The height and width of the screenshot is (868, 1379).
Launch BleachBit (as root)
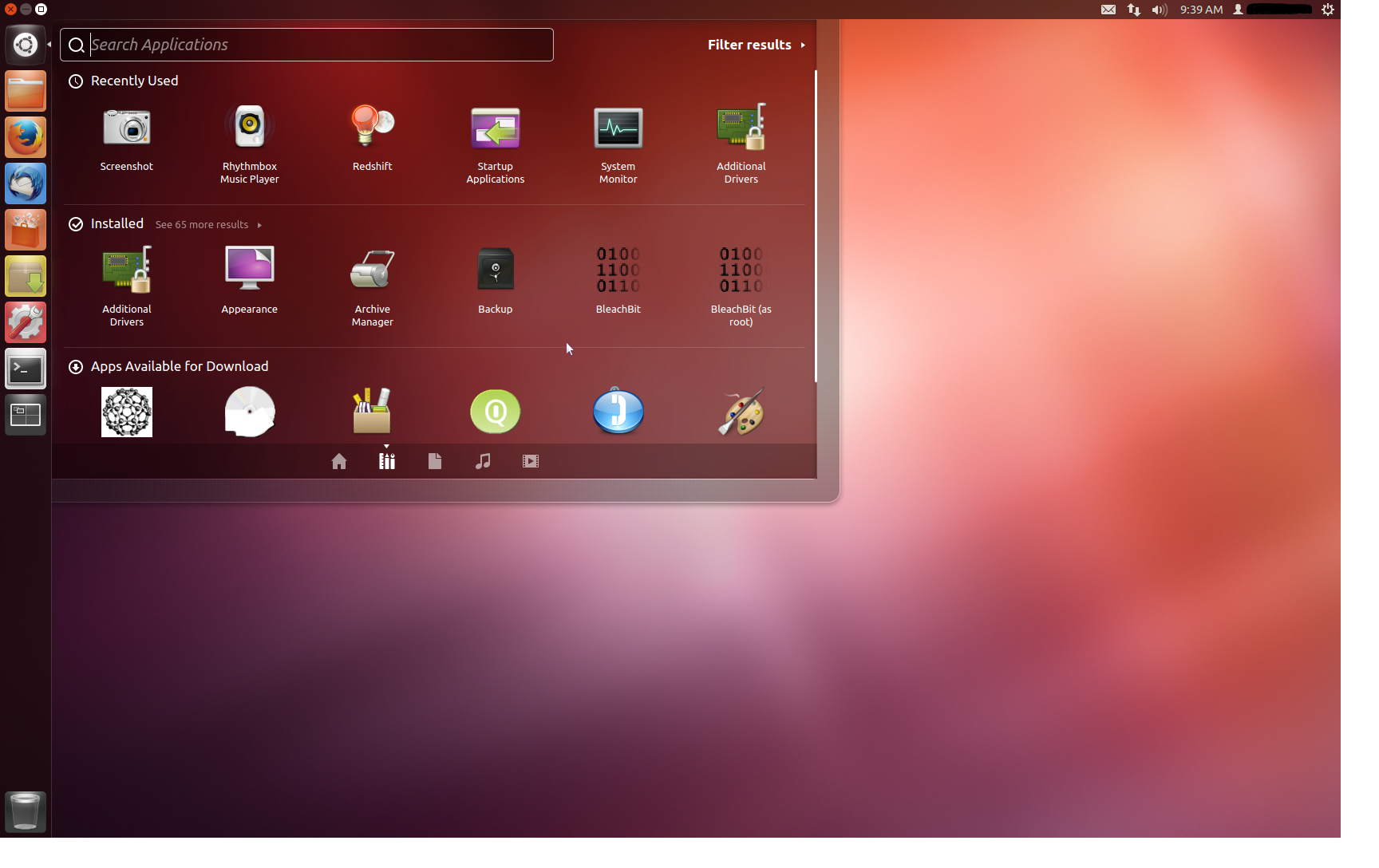741,286
